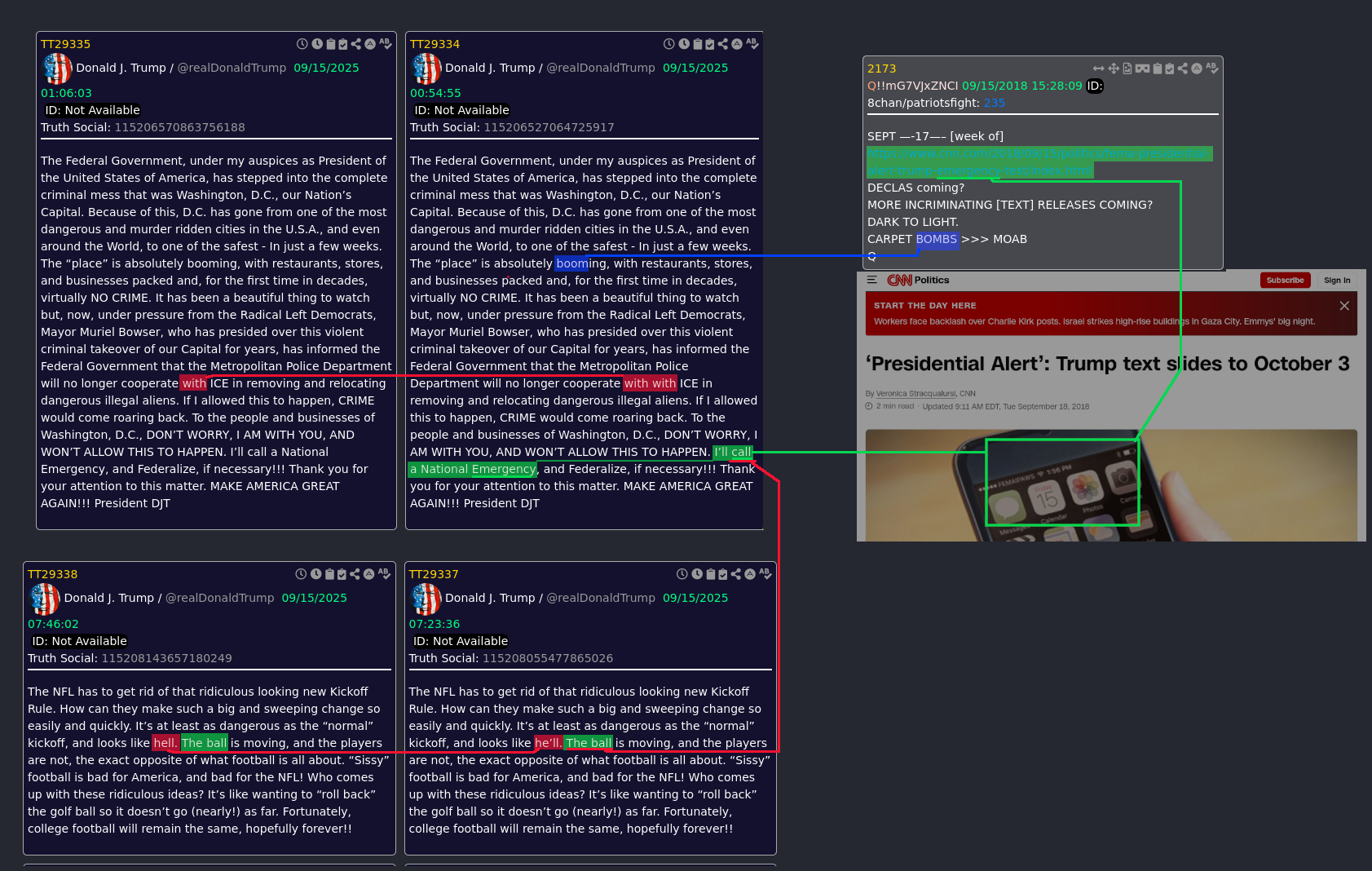Screen dimensions: 1372x871
Task: Click highlighted word BOMBS in post 2173
Action: pyautogui.click(x=936, y=239)
